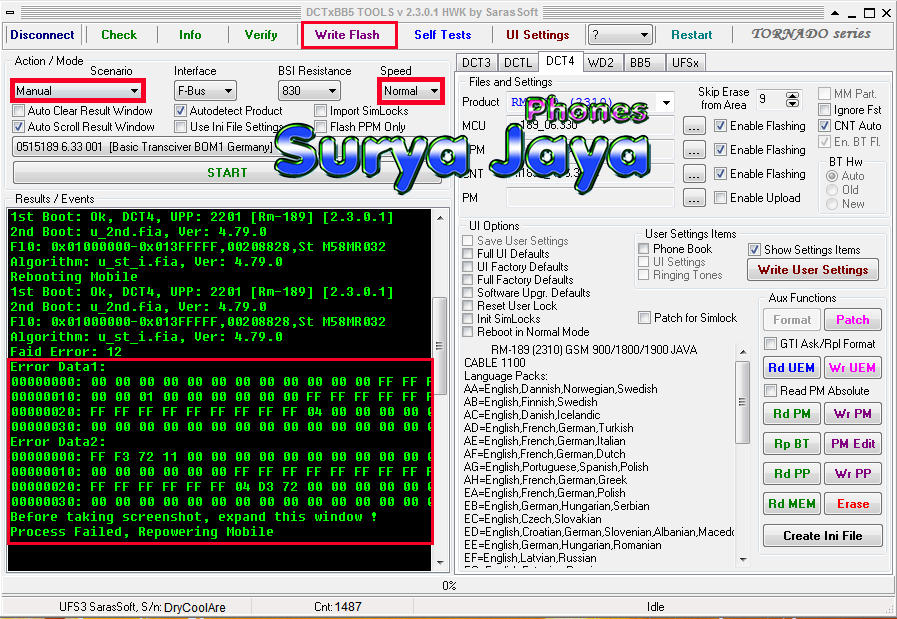
Task: Enable Reset User Lock option
Action: [468, 305]
